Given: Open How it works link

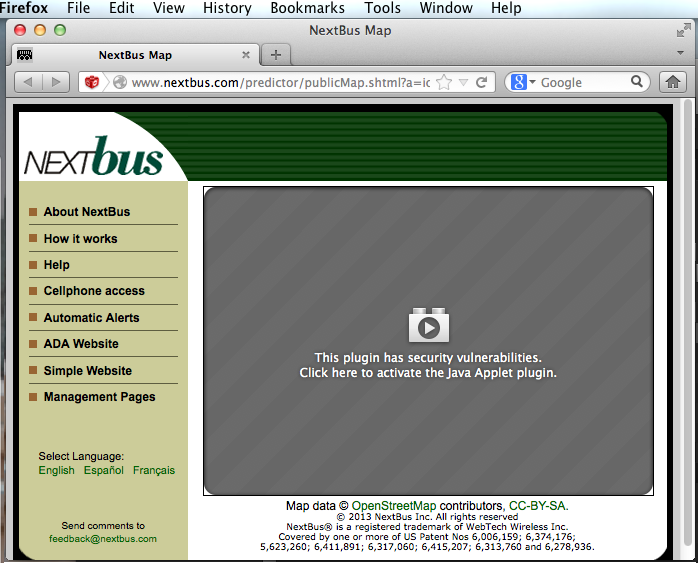Looking at the screenshot, I should point(81,239).
